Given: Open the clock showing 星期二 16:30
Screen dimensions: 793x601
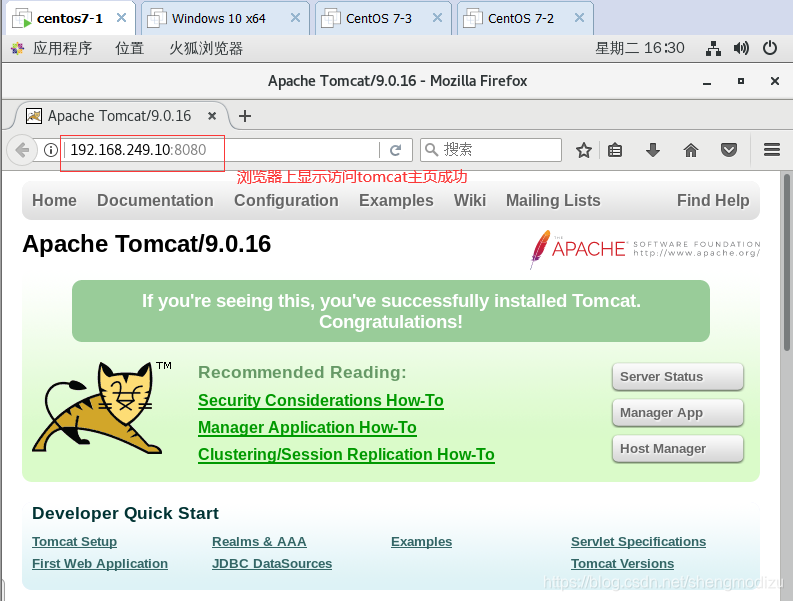Looking at the screenshot, I should [640, 49].
